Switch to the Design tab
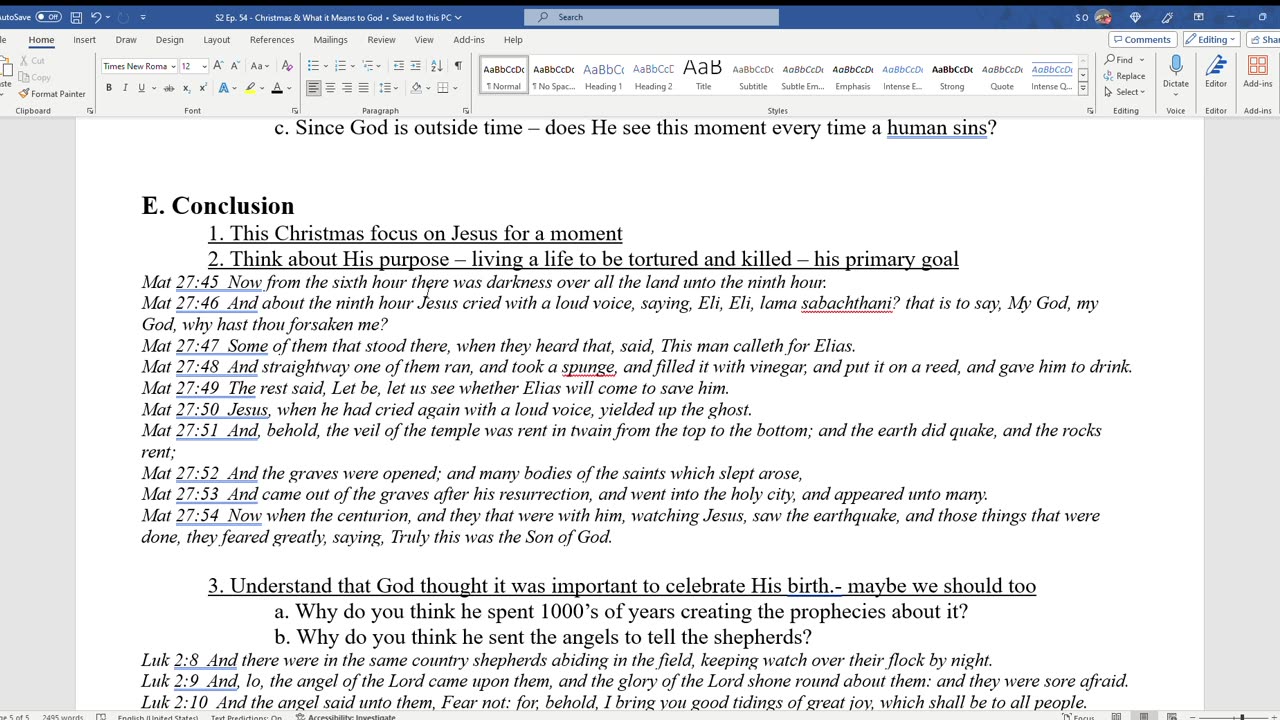The image size is (1280, 720). (x=169, y=40)
